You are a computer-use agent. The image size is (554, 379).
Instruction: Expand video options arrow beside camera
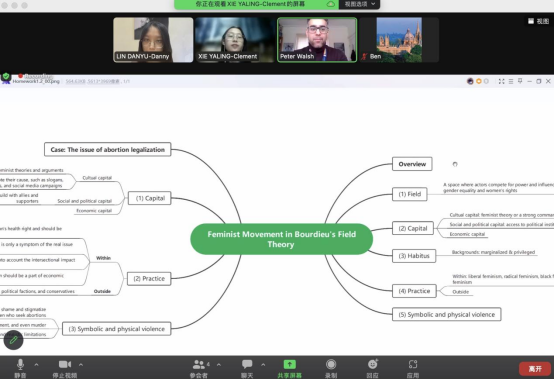point(81,365)
